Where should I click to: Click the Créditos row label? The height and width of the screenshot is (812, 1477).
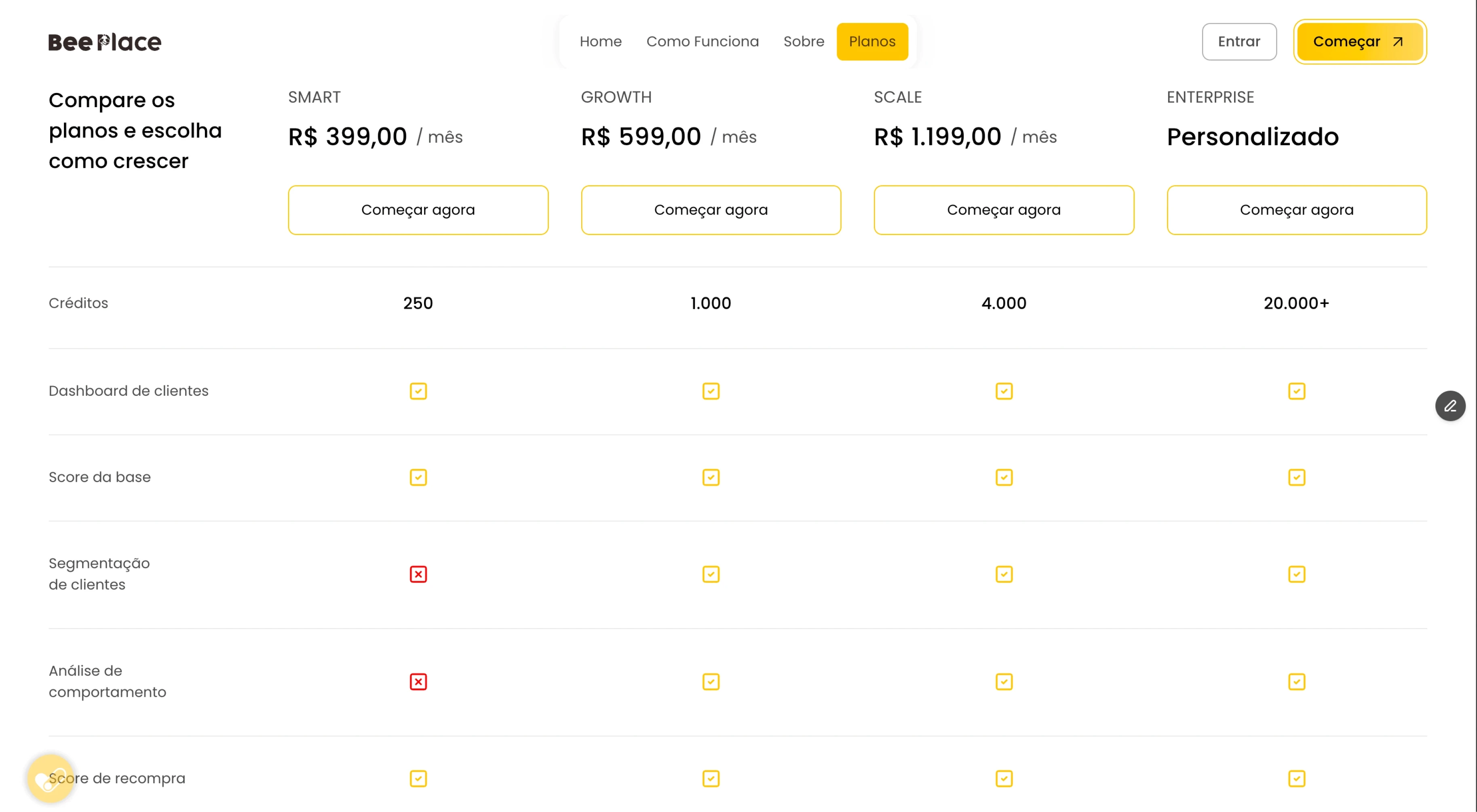point(78,304)
